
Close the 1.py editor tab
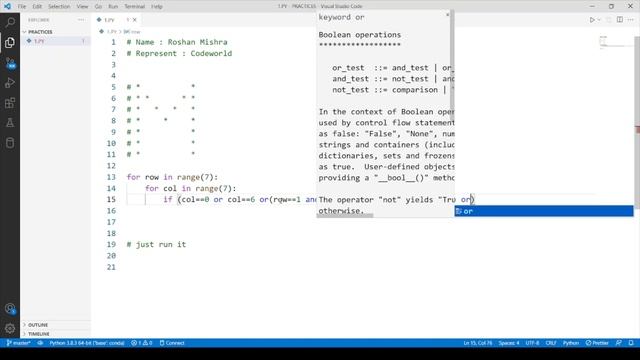tap(134, 20)
